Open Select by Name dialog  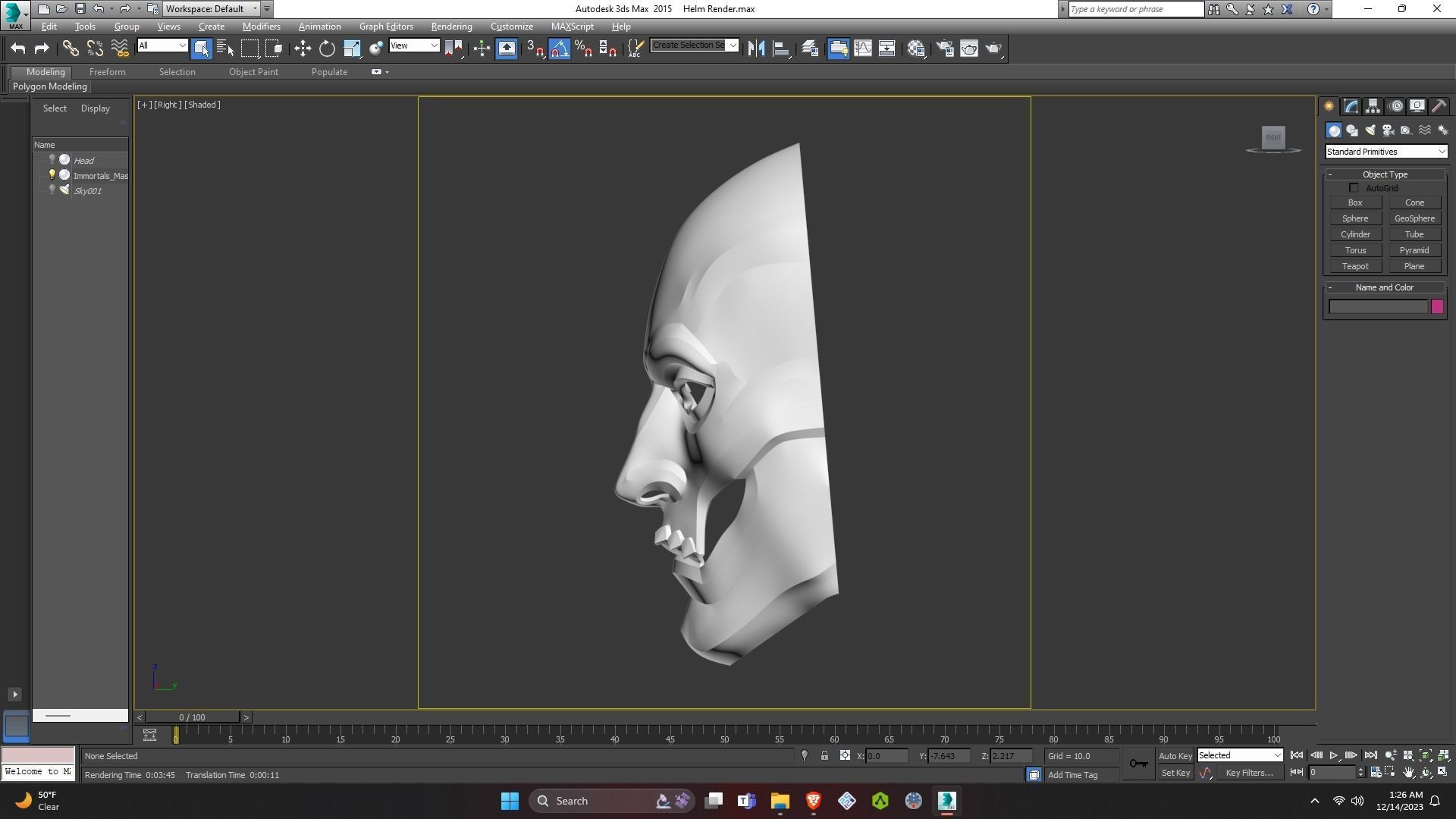(225, 49)
